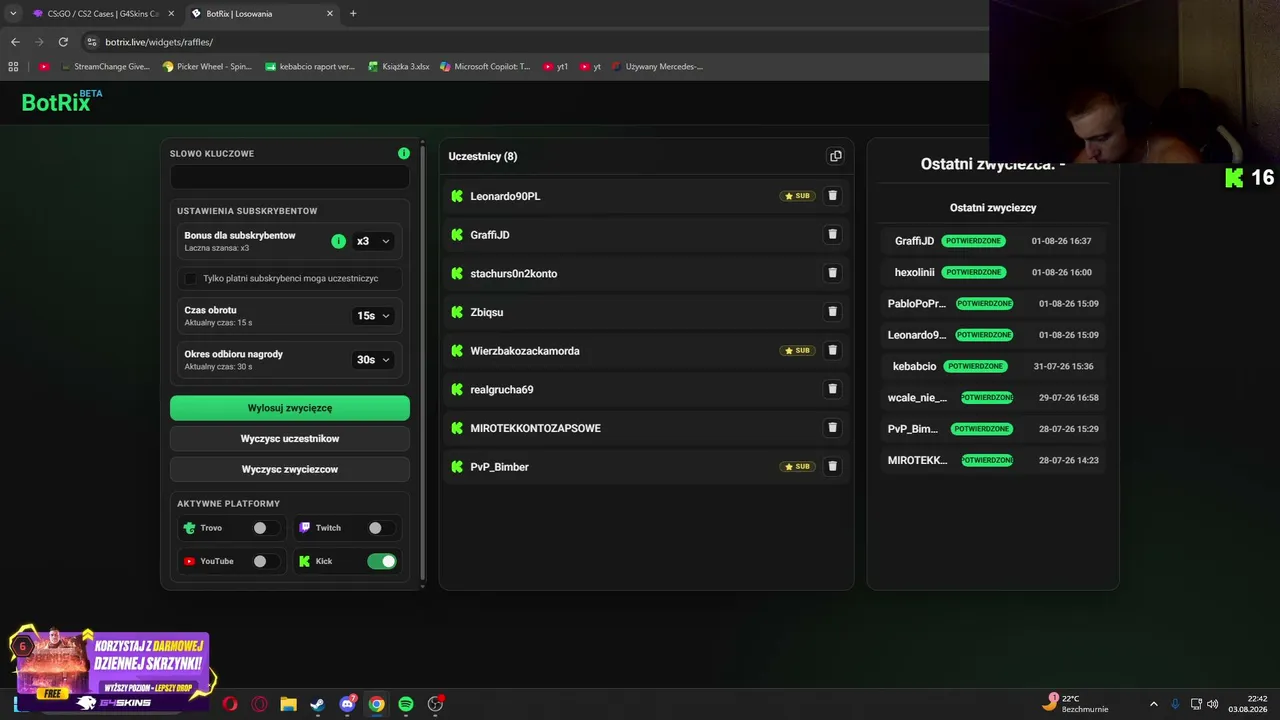Viewport: 1280px width, 720px height.
Task: Open the volume control in system tray
Action: 1213,704
